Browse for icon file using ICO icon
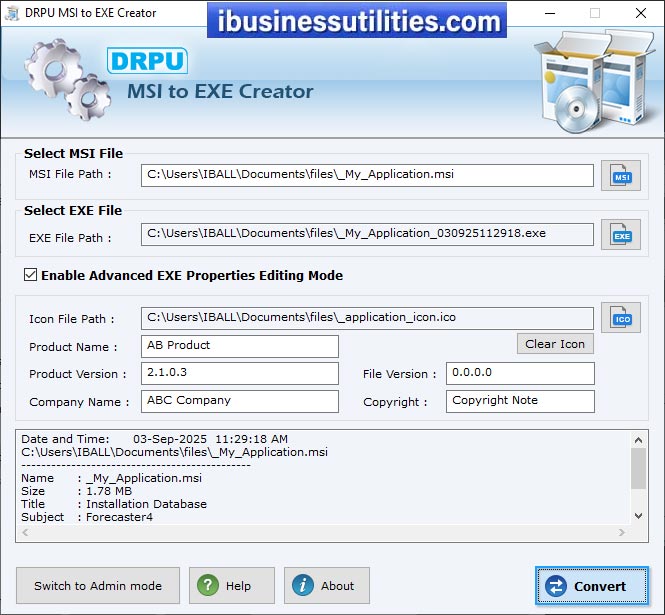Image resolution: width=665 pixels, height=615 pixels. (620, 318)
